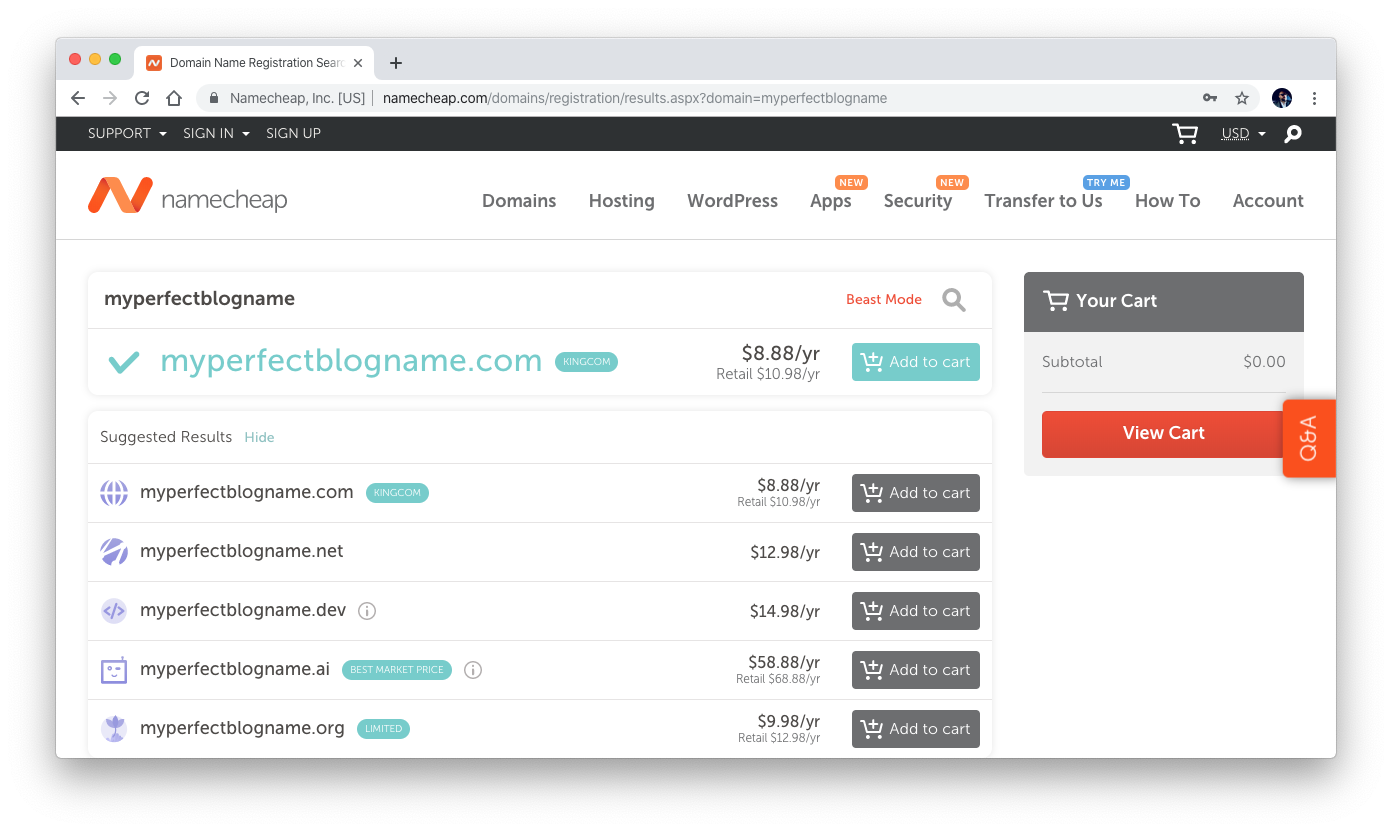Click the plant icon for the .org domain
Image resolution: width=1392 pixels, height=832 pixels.
point(114,729)
